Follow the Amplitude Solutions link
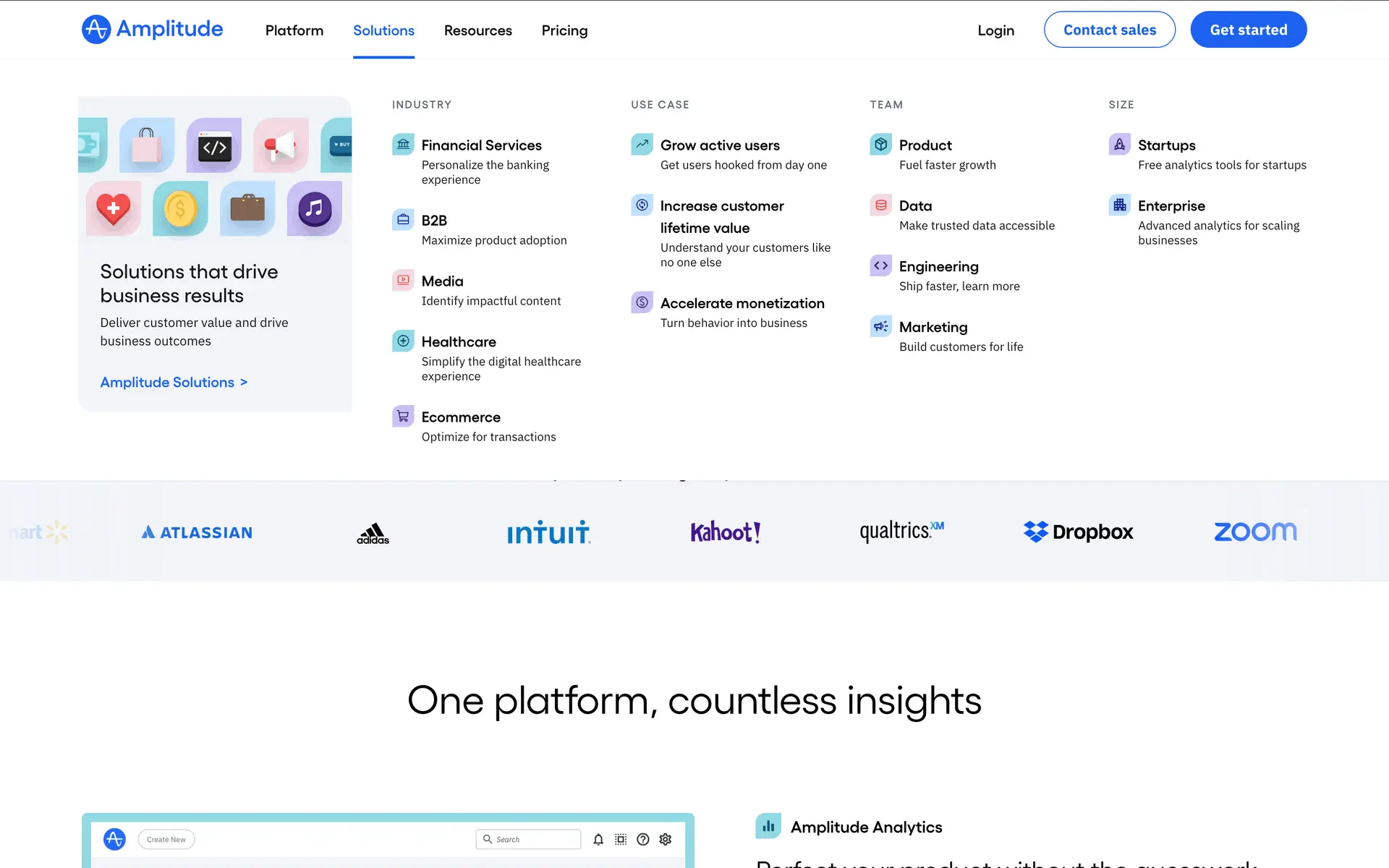The width and height of the screenshot is (1389, 868). (x=174, y=382)
